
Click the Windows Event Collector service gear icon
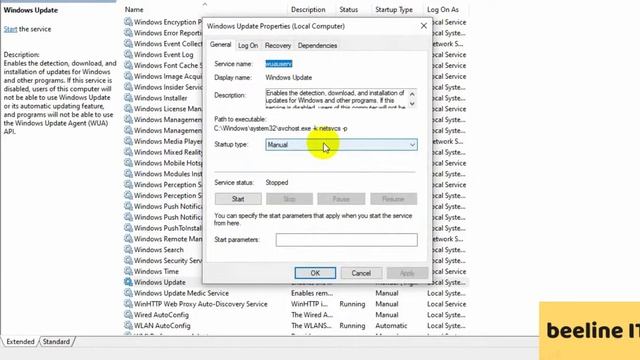(x=128, y=43)
